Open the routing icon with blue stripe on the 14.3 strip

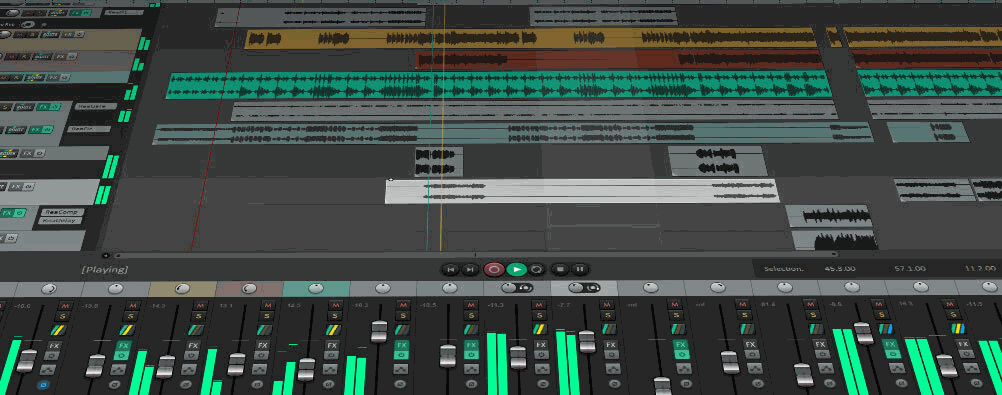[958, 329]
